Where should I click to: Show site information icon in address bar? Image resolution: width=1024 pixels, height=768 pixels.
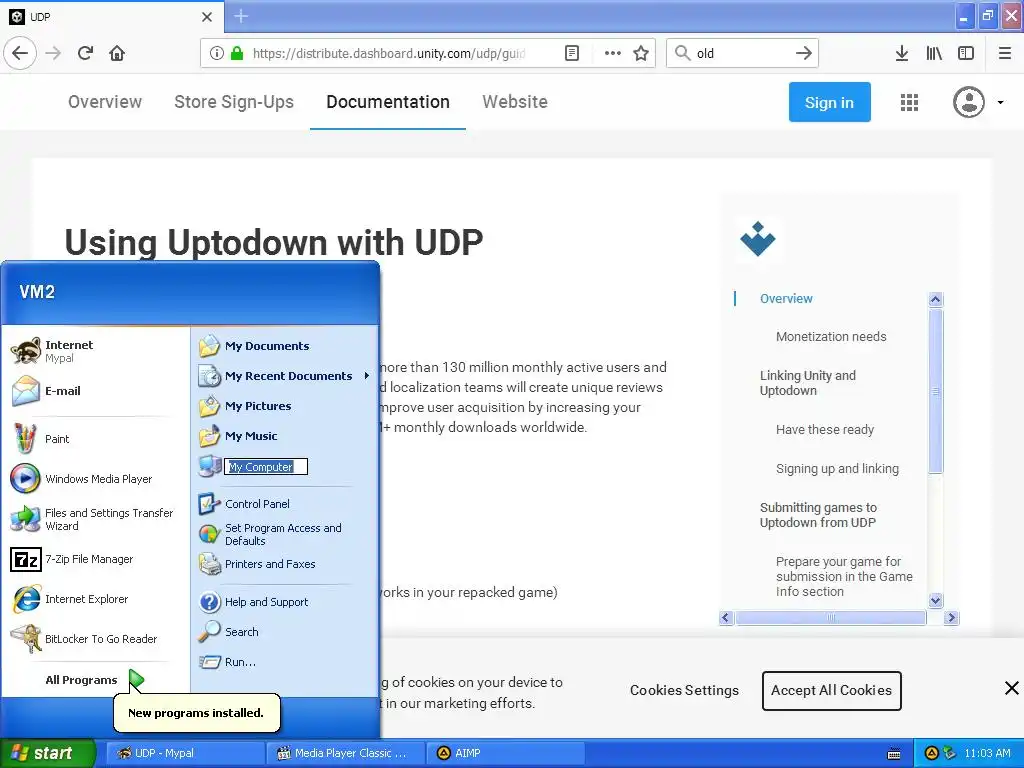pos(217,54)
